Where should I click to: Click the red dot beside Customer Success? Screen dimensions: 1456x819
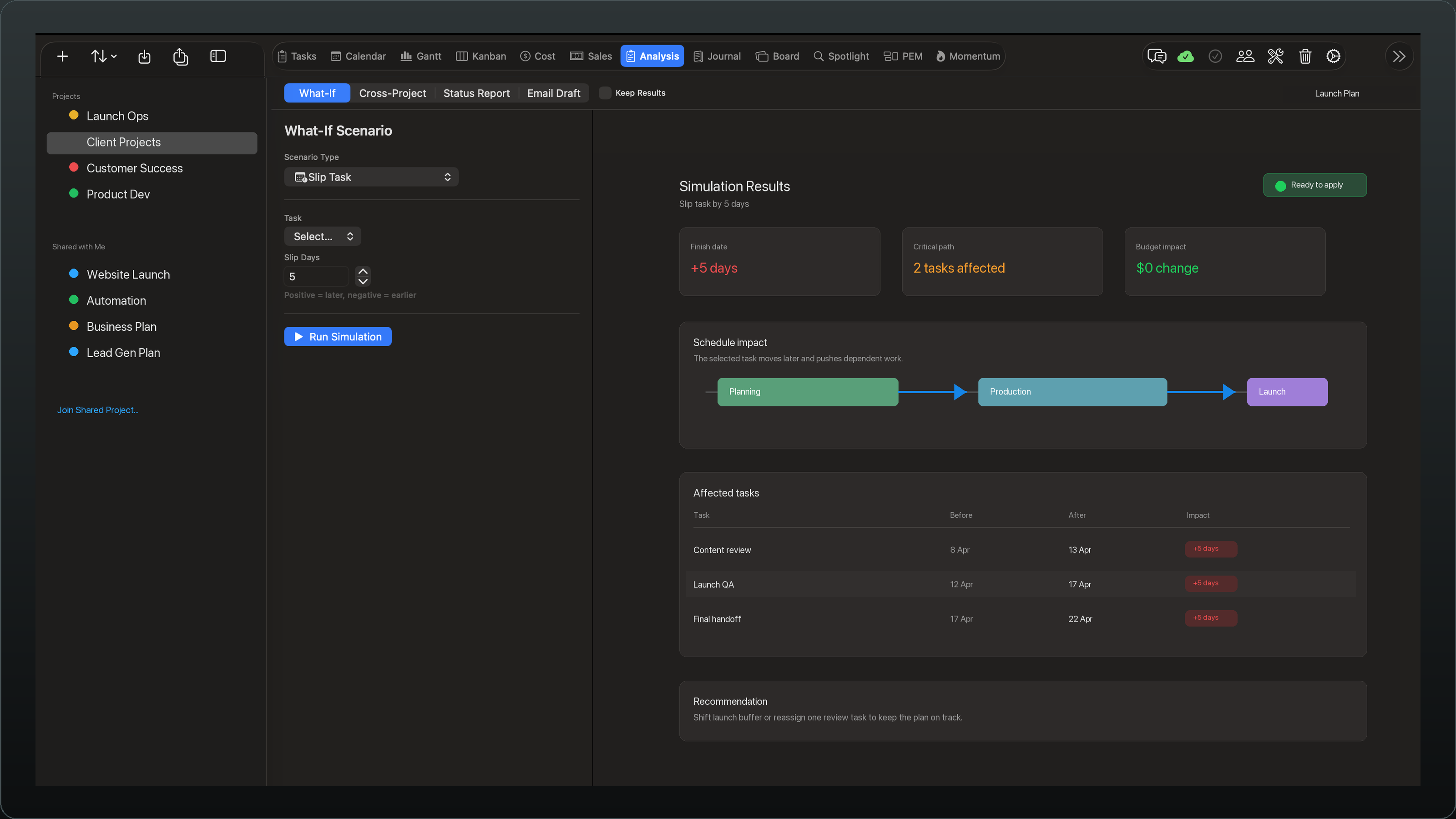point(73,167)
